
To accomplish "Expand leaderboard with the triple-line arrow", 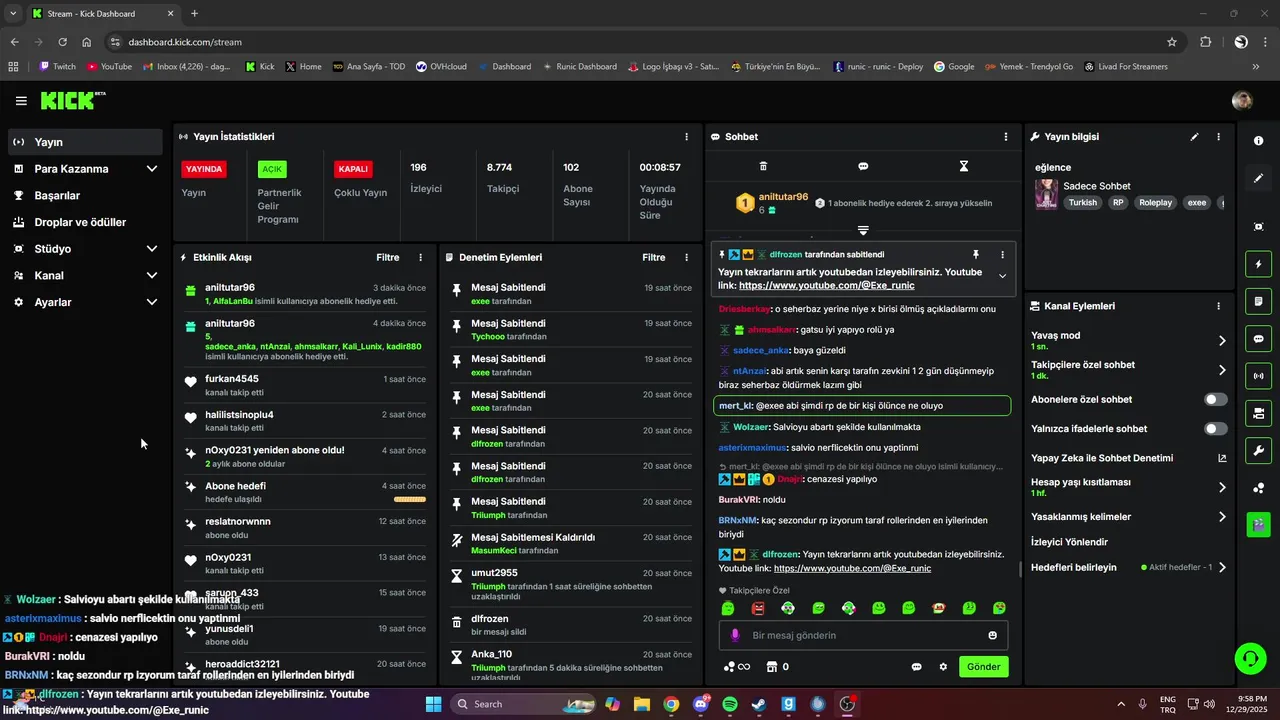I will tap(863, 230).
